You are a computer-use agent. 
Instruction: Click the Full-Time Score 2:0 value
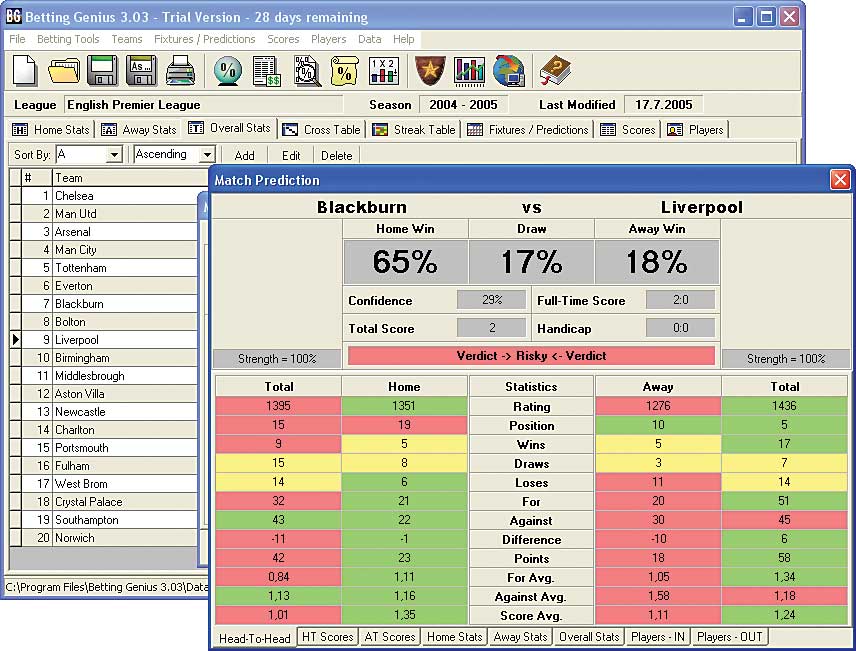tap(680, 299)
